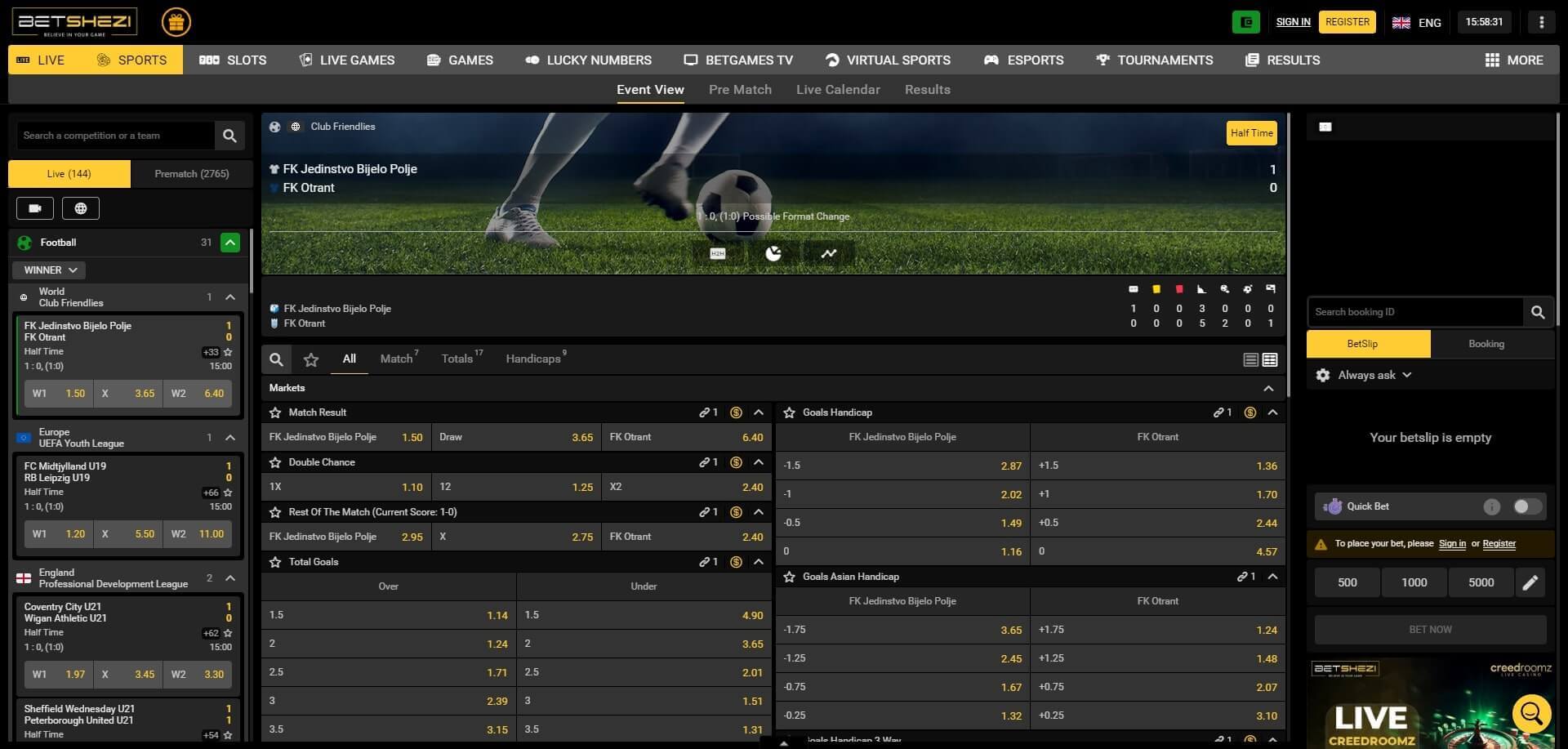Viewport: 1568px width, 749px height.
Task: Open the support chat bubble at bottom right
Action: [x=1531, y=713]
